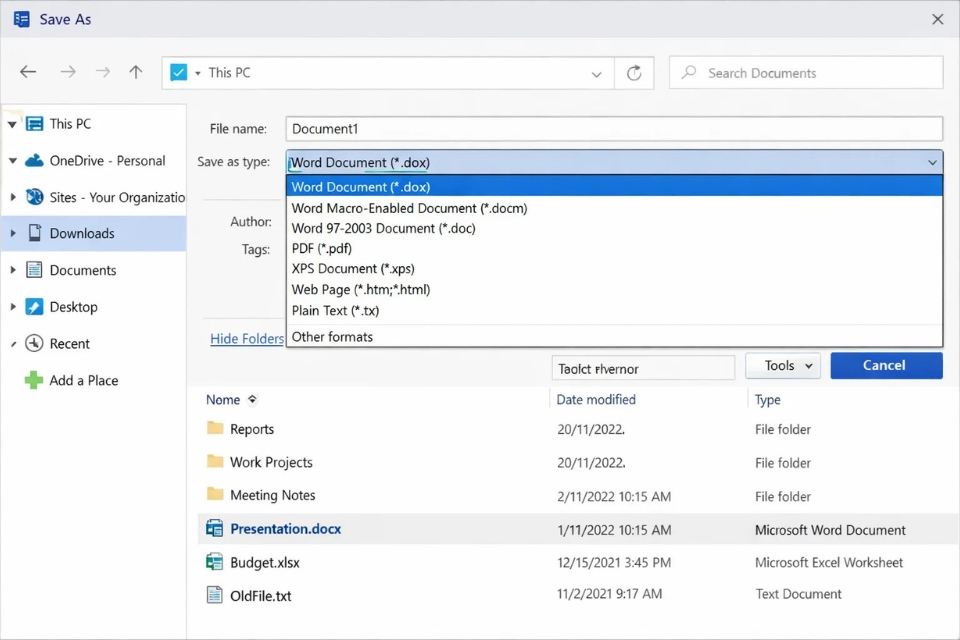
Task: Click the Hide Folders link
Action: coord(247,339)
